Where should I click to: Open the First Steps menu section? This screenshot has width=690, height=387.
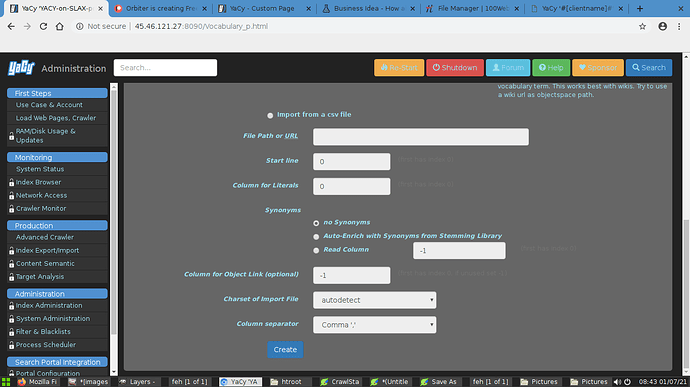[57, 93]
